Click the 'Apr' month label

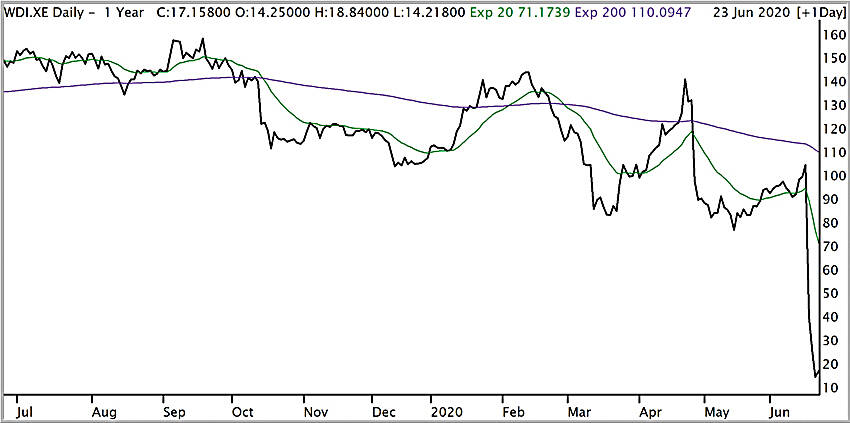coord(650,412)
